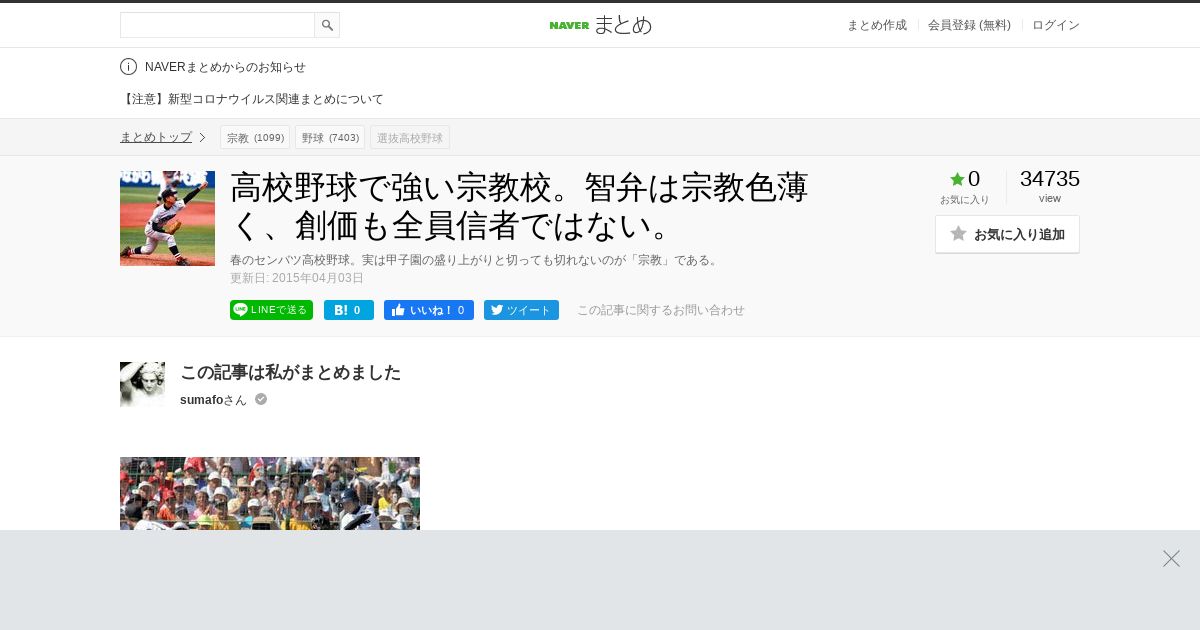Click the Hatena B! bookmark button

(349, 310)
